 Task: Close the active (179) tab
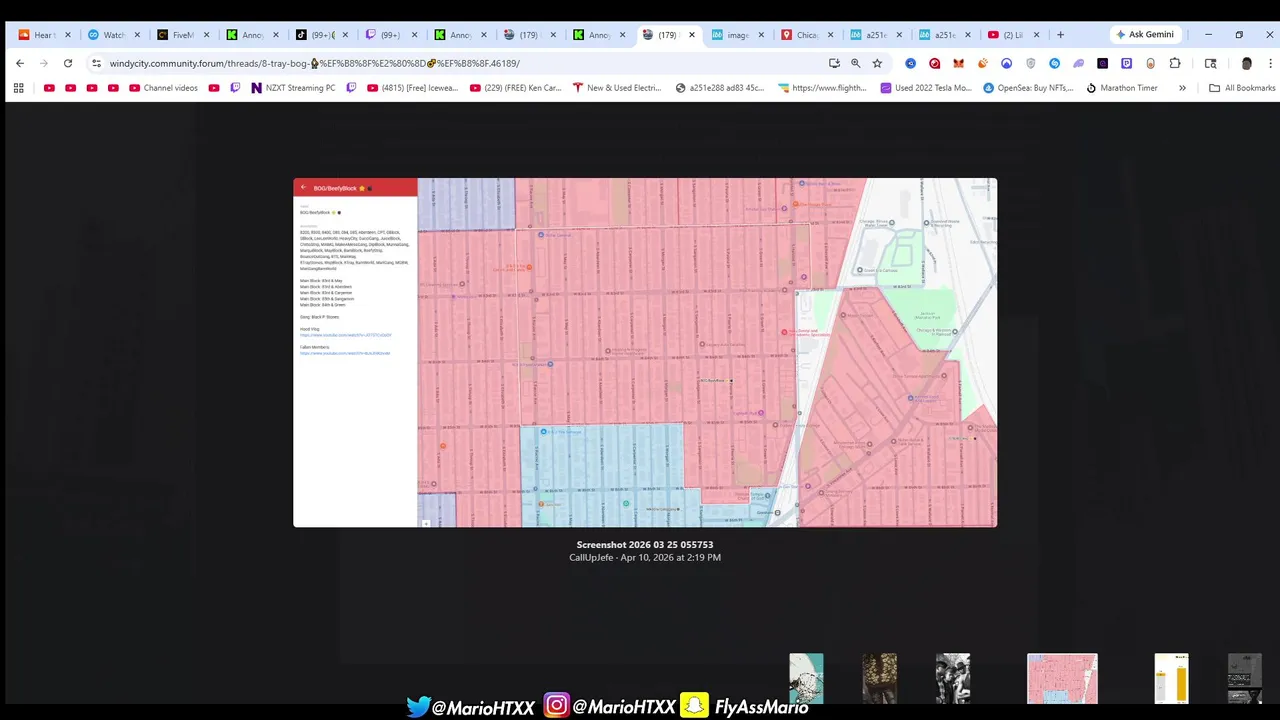691,35
